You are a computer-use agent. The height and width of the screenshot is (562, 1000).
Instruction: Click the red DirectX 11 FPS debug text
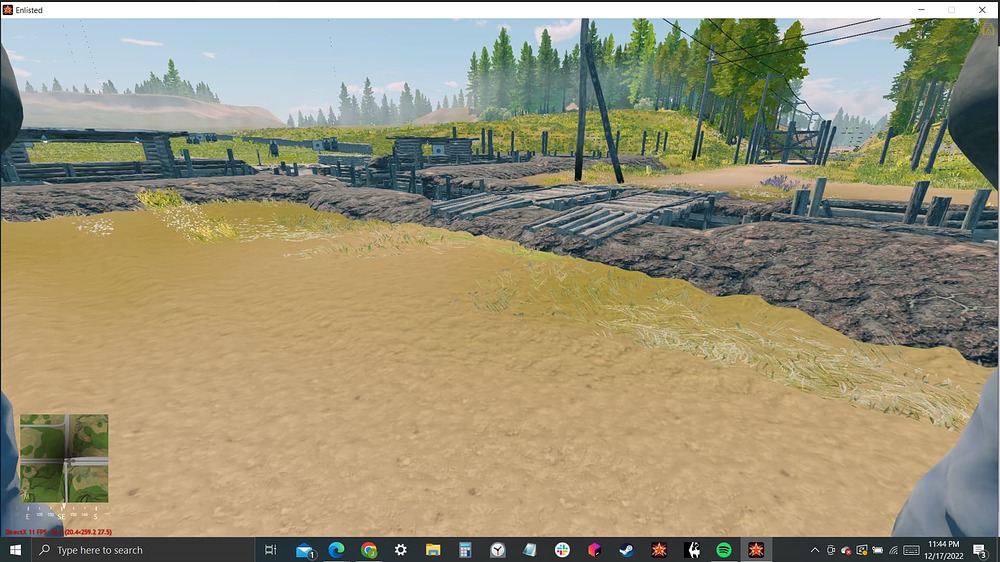point(59,532)
